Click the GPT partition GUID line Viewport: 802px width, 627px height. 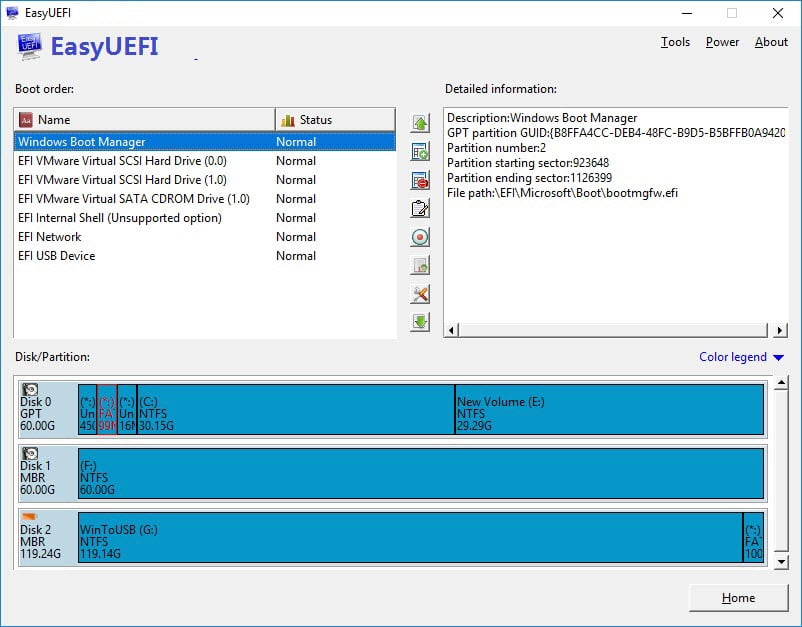(x=616, y=133)
